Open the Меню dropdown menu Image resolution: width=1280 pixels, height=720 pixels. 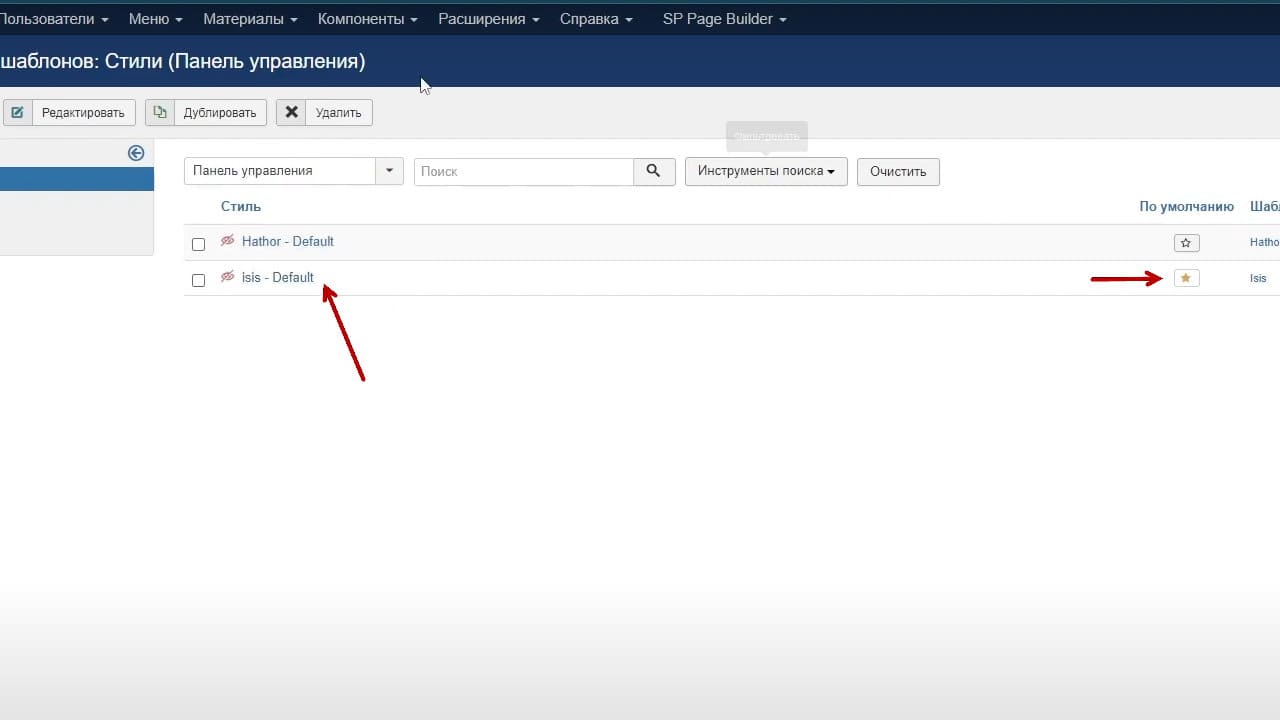point(155,19)
